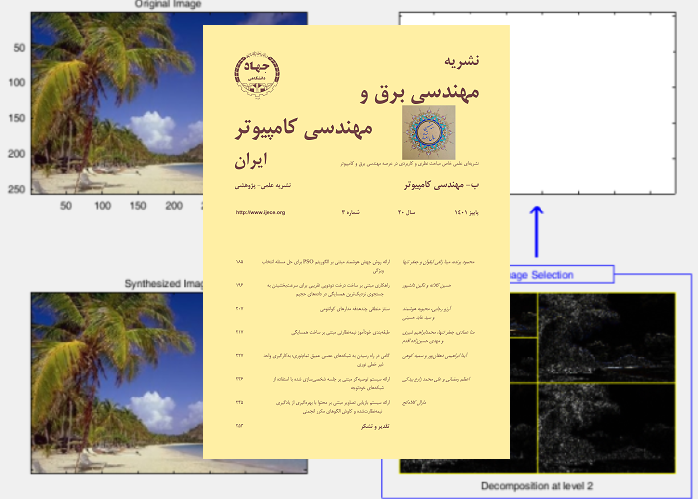Screen dimensions: 698x499
Task: Click the blue ornamental emblem on the cover
Action: pos(429,132)
